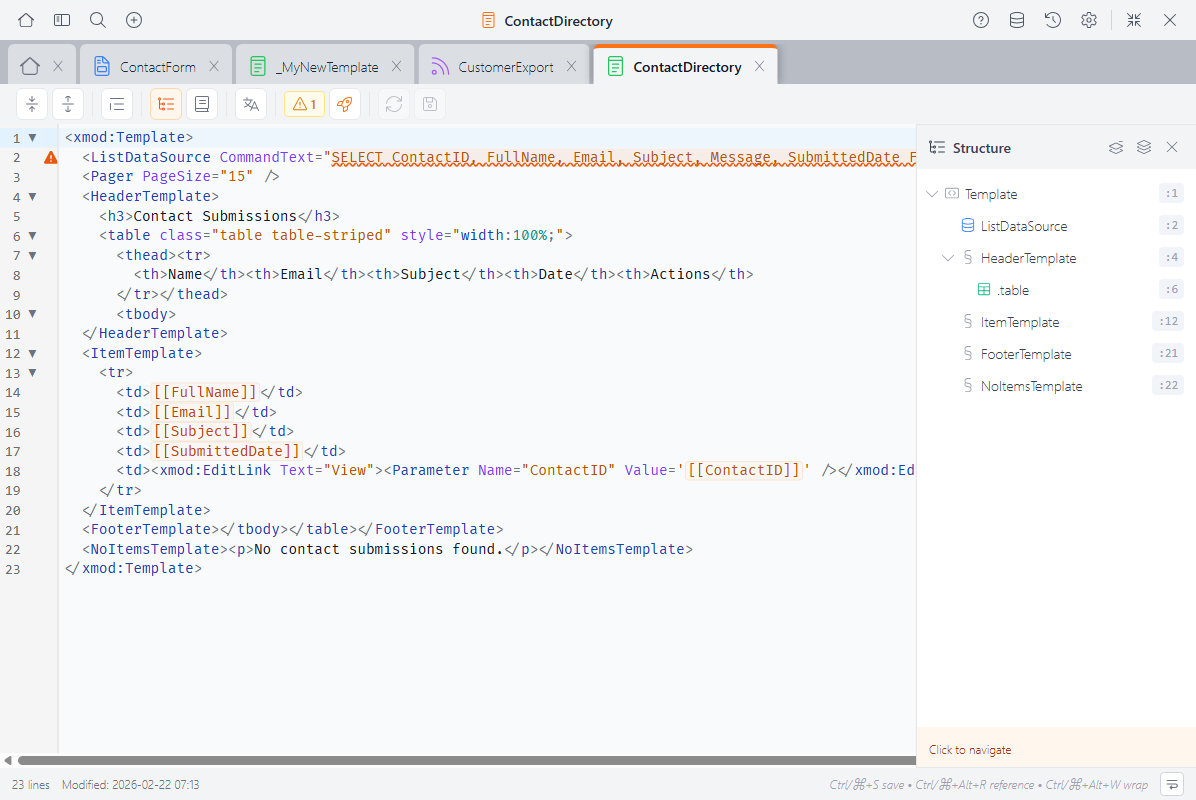Collapse all code folds toolbar icon
Screen dimensions: 1196x800
32,104
